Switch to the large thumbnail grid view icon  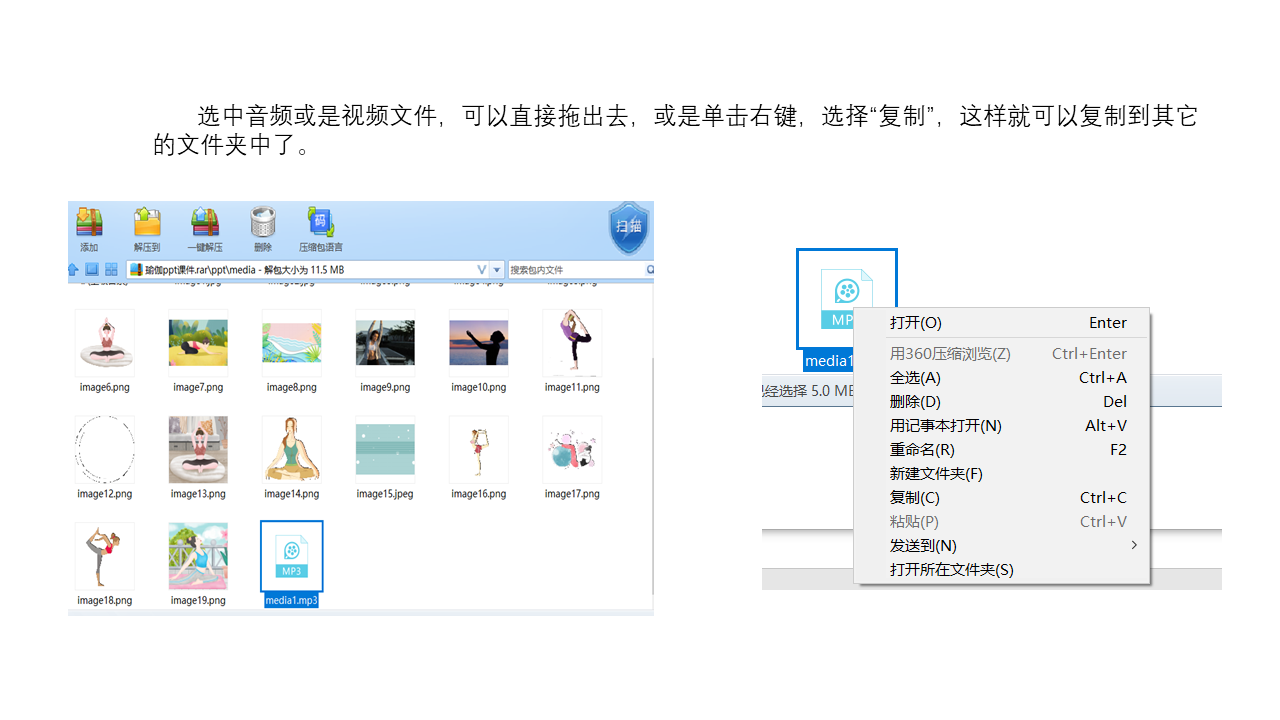(111, 270)
